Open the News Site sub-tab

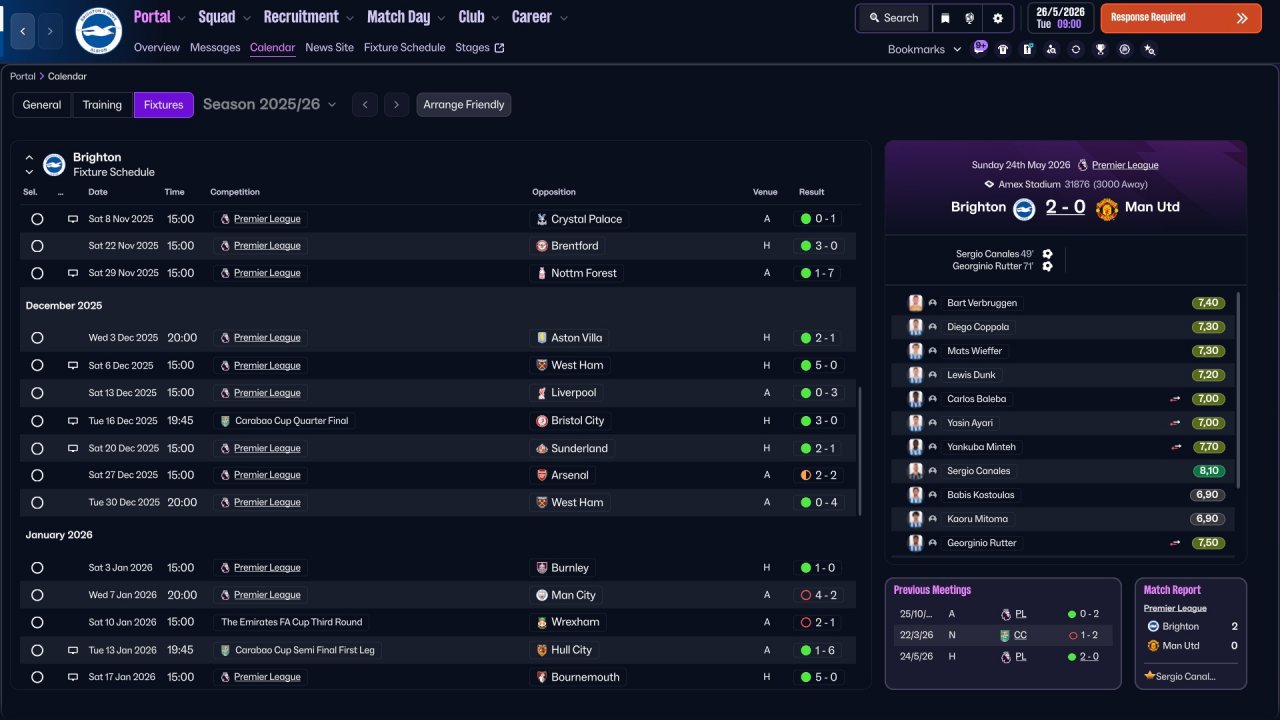(x=329, y=47)
